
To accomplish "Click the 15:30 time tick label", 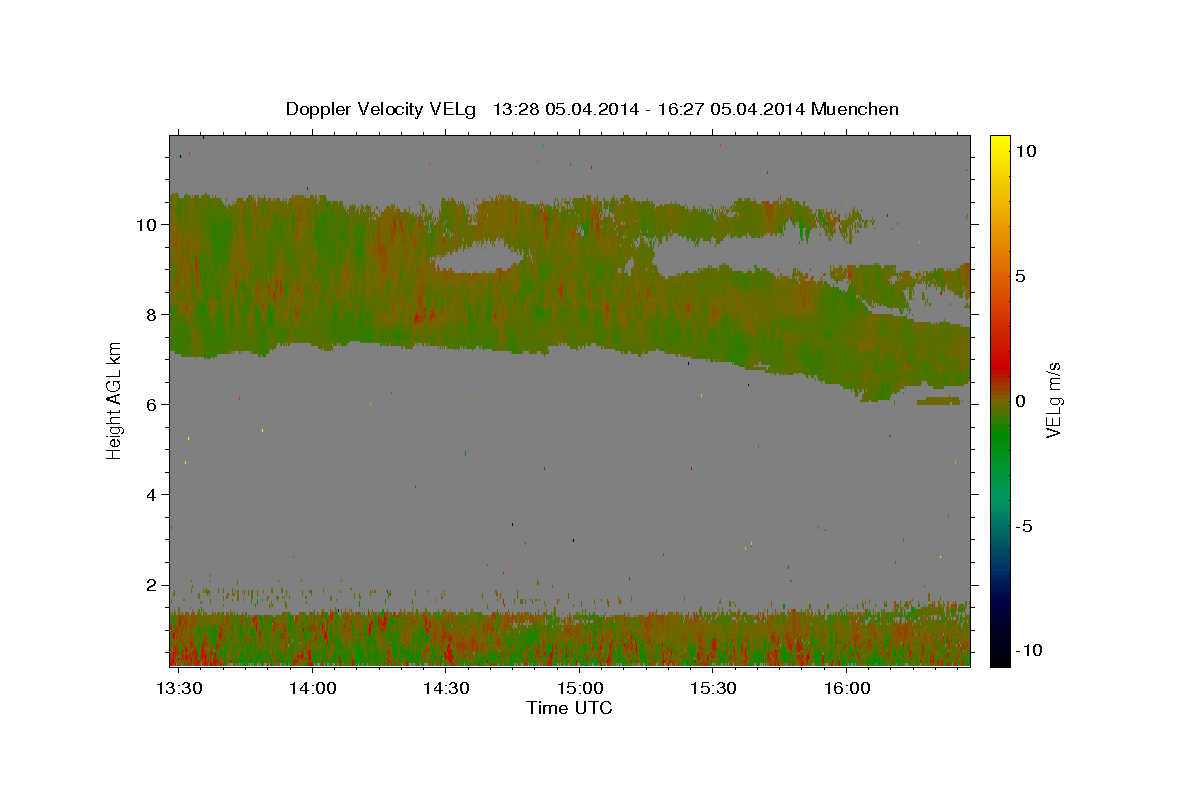I will pos(713,689).
